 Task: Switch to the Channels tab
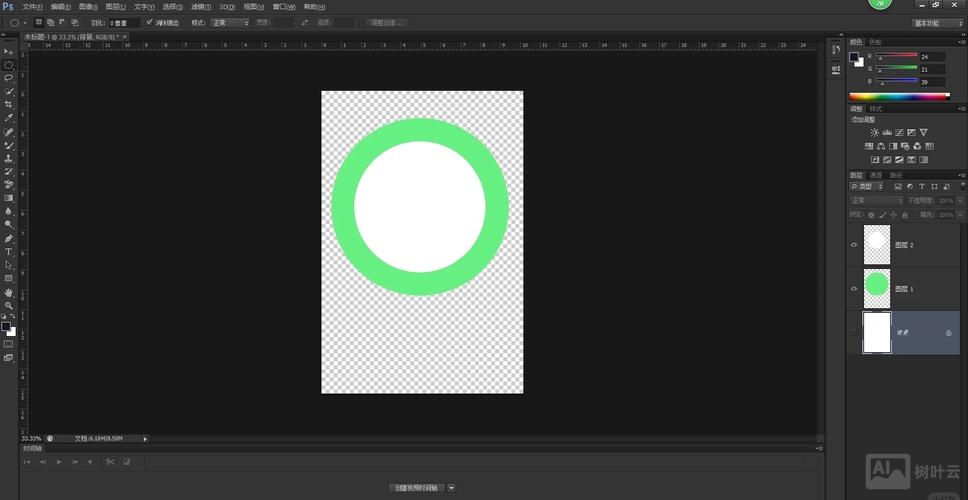pos(875,175)
